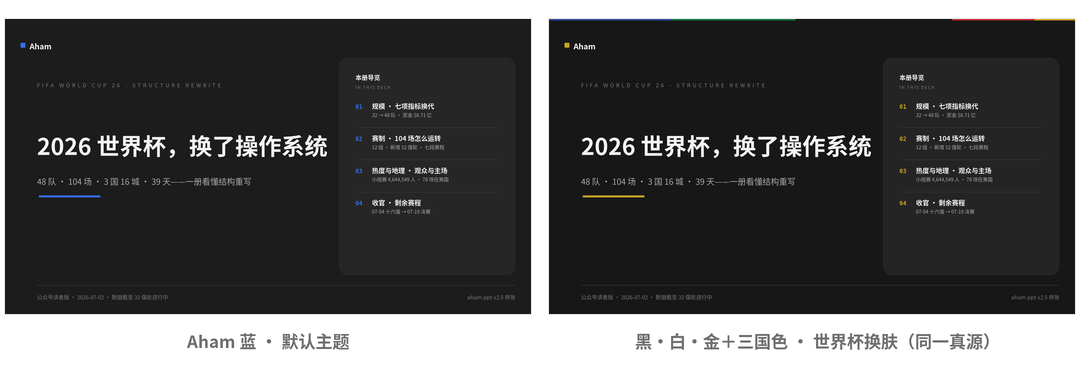Click '本册导览' heading in the left slide
1080x372 pixels.
click(x=367, y=78)
